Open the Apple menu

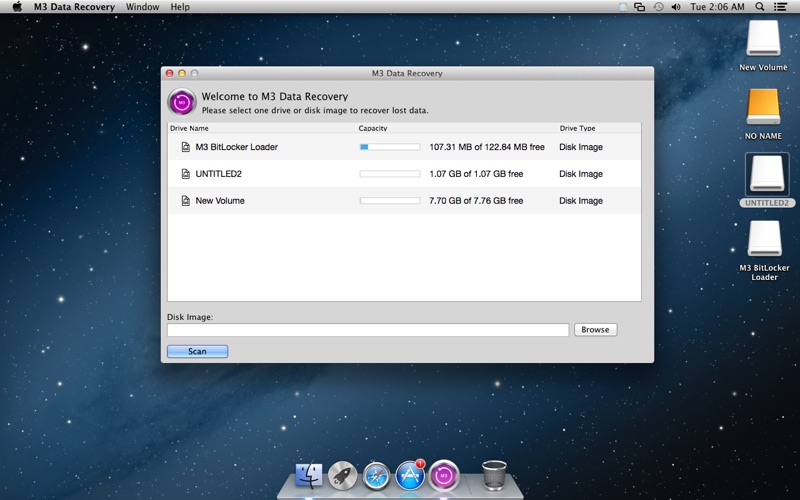17,7
